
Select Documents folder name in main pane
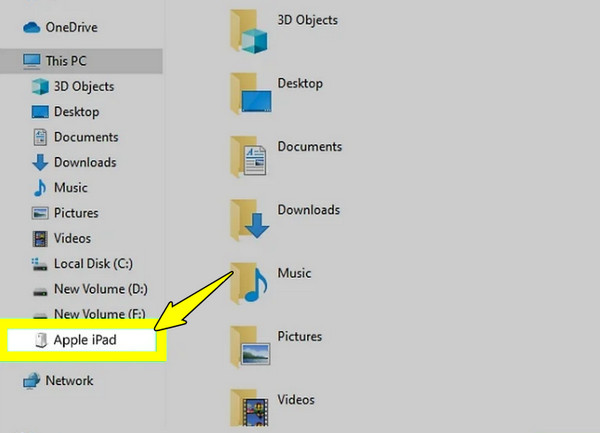[310, 147]
